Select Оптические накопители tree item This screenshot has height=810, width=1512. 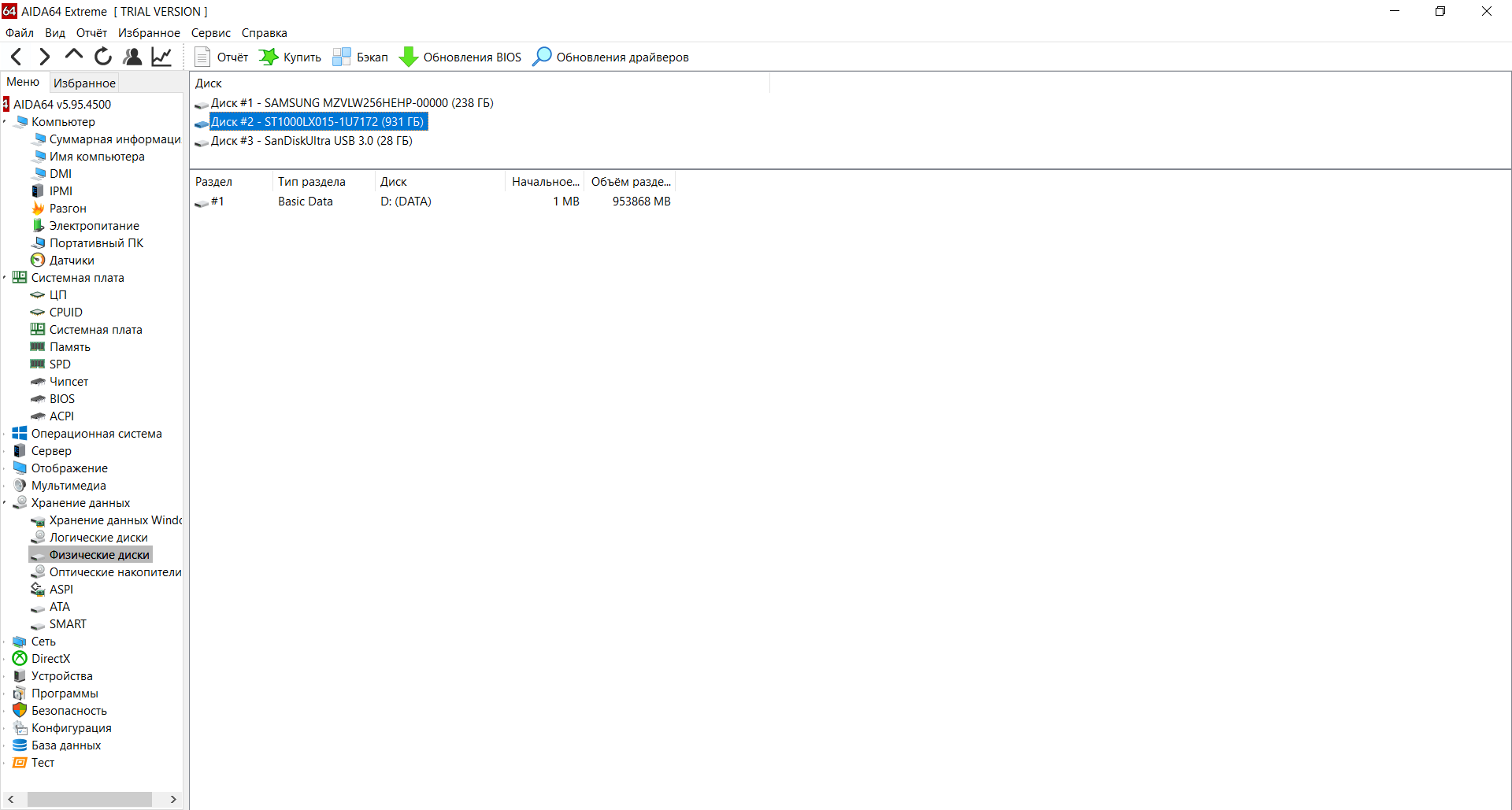click(x=115, y=572)
